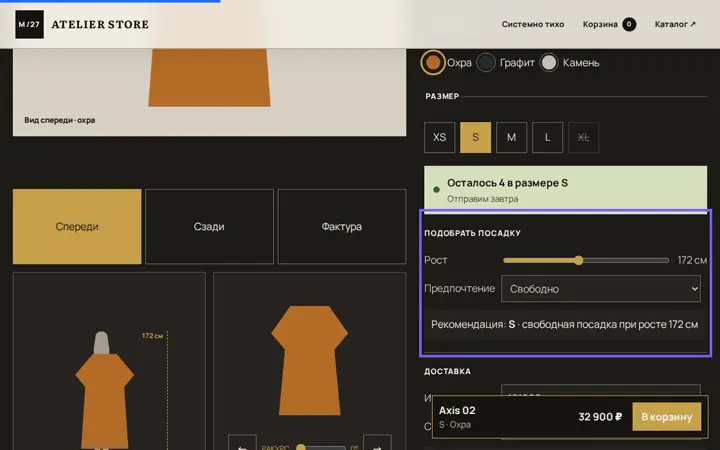Click the recommendation text for size S
This screenshot has width=720, height=450.
point(564,325)
